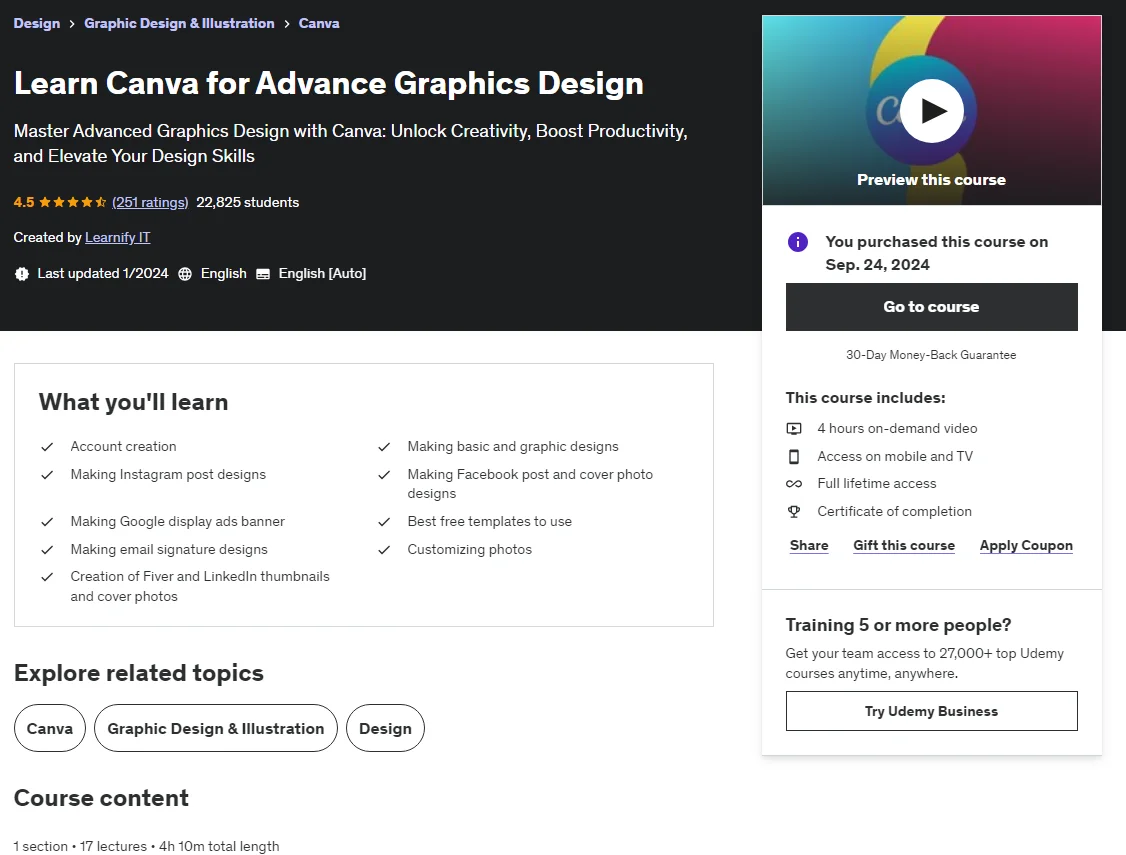Click Try Udemy Business button
The width and height of the screenshot is (1126, 855).
click(931, 711)
